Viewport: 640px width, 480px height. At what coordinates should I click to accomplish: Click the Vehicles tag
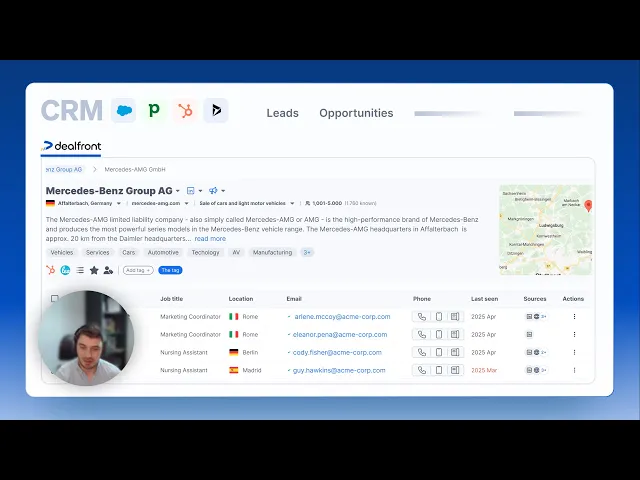point(62,253)
